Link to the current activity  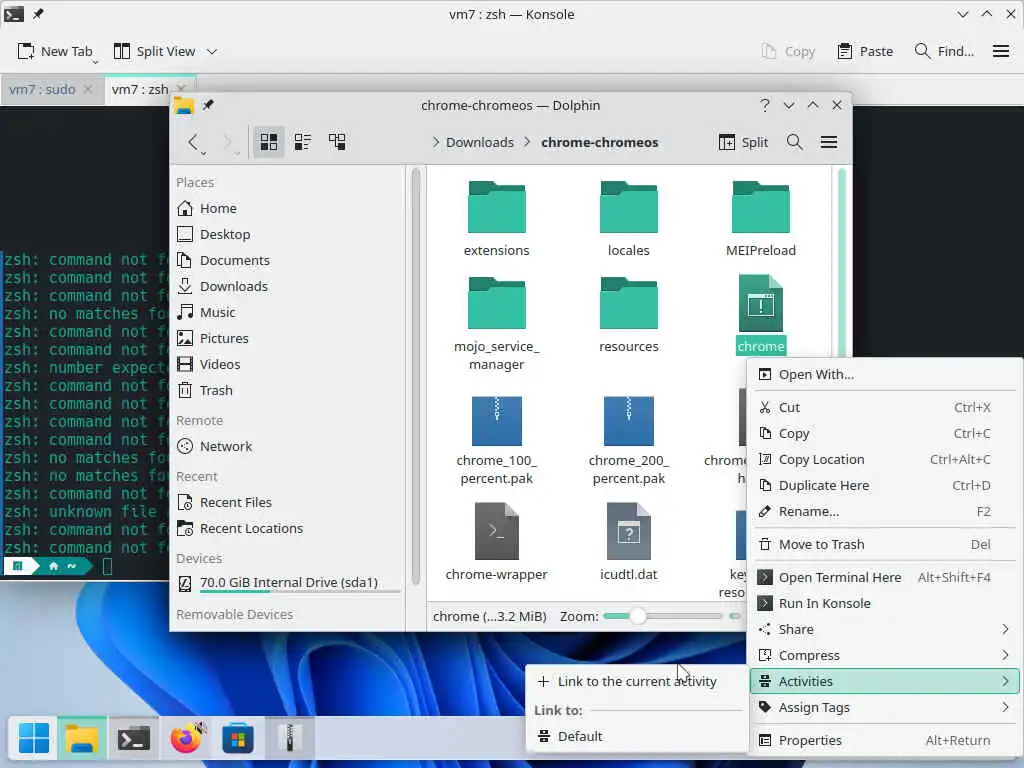637,681
